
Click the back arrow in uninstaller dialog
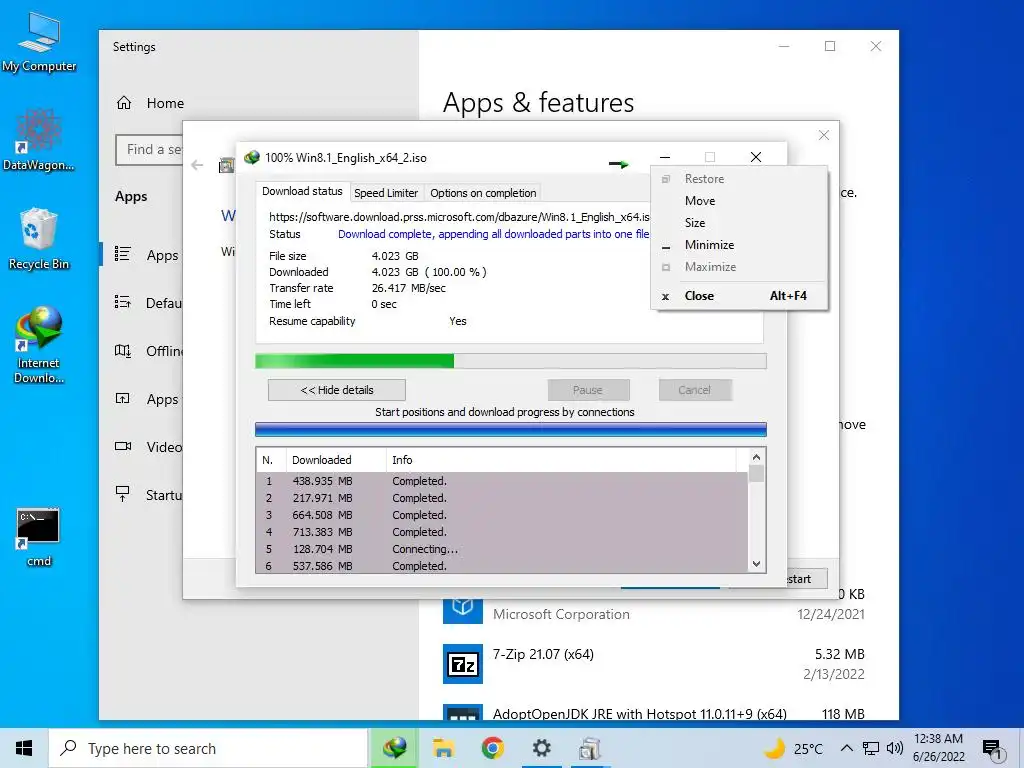tap(197, 165)
